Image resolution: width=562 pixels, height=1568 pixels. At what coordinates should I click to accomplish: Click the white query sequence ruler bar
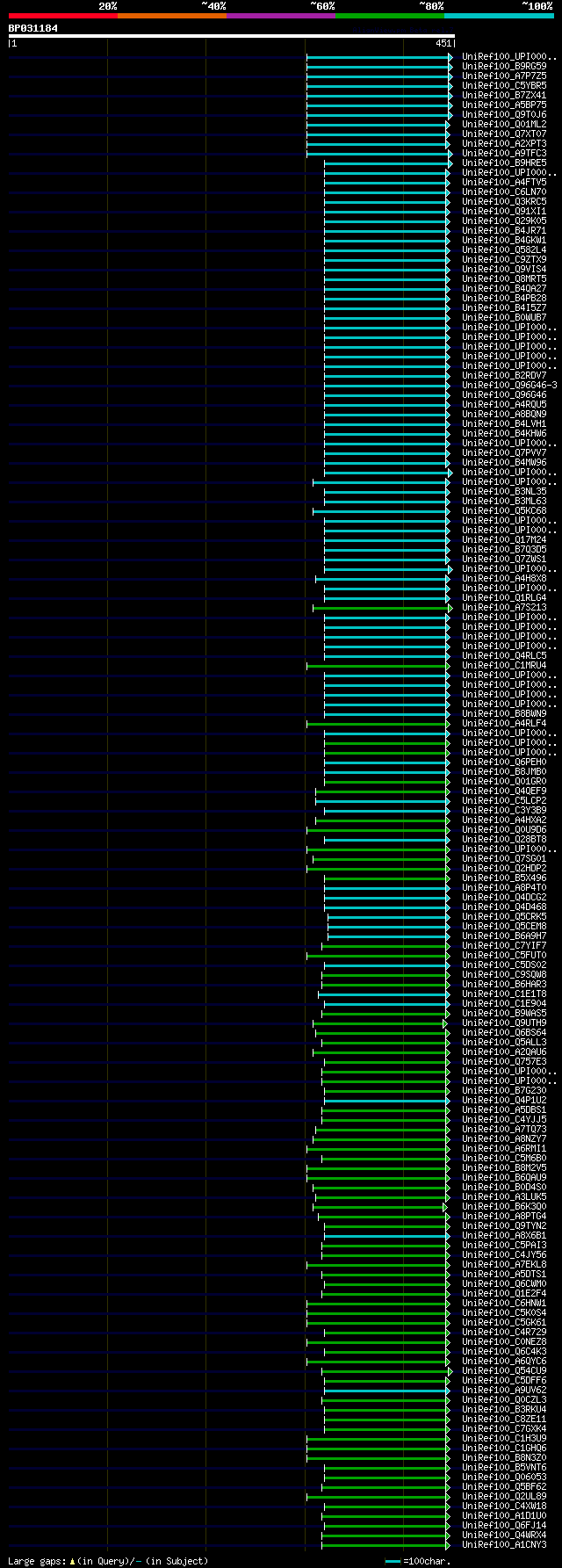pyautogui.click(x=232, y=36)
